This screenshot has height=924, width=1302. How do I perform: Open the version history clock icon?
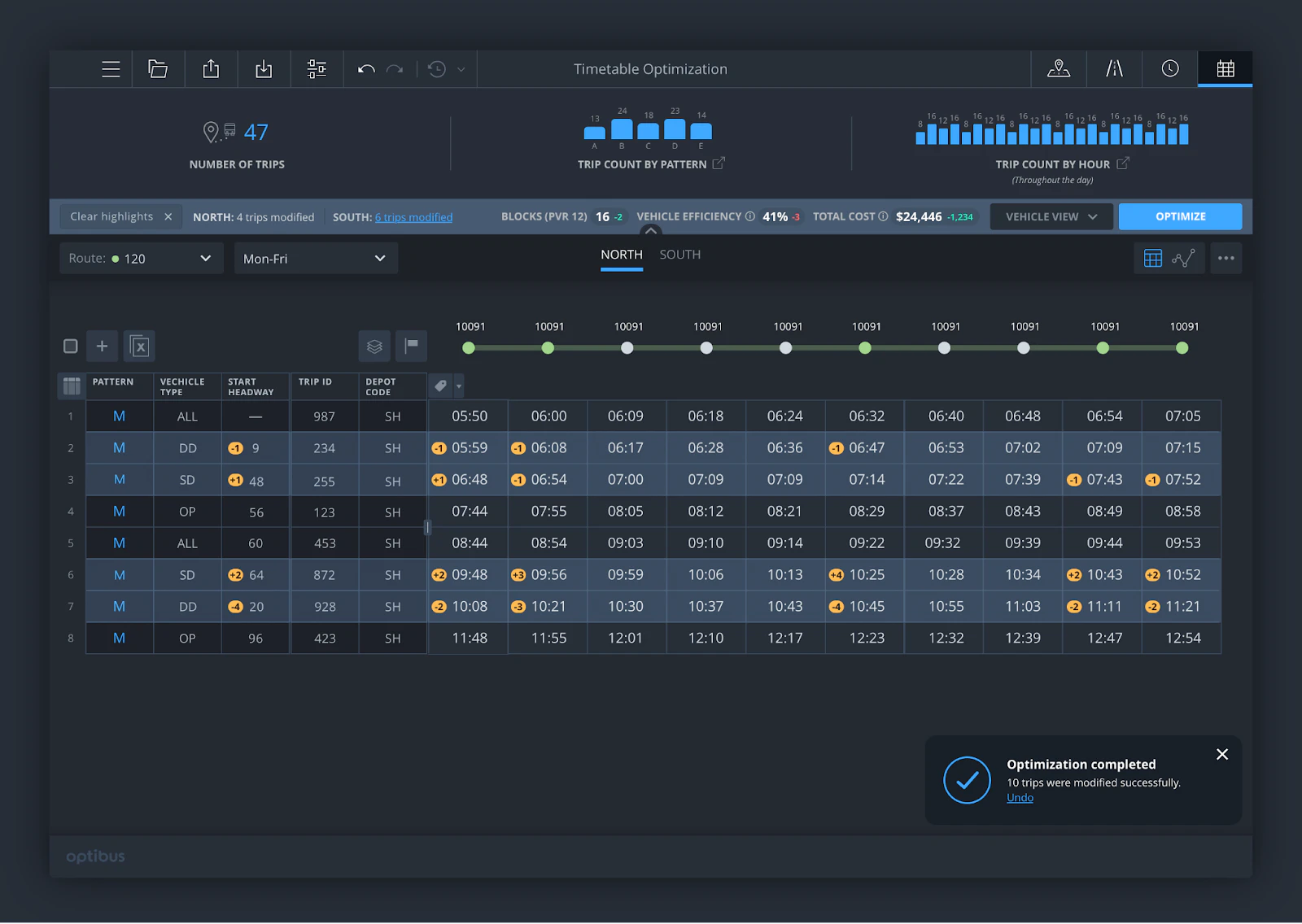pyautogui.click(x=436, y=69)
